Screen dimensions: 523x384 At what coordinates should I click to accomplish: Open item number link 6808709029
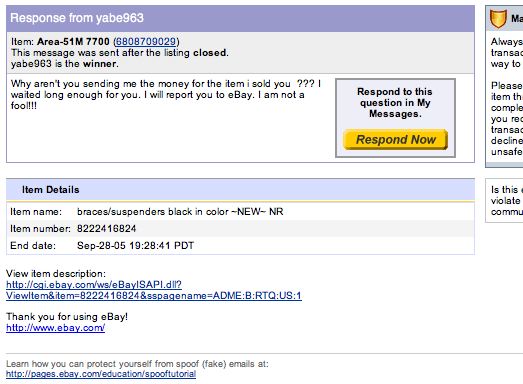145,41
